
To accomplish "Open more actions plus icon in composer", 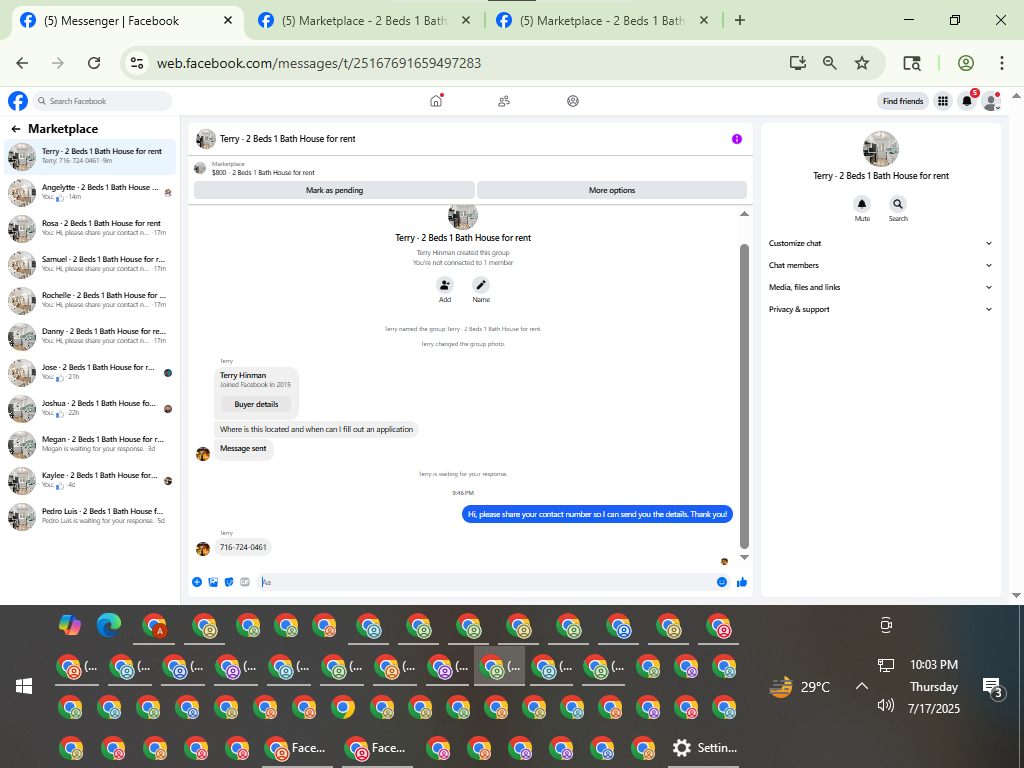I will (197, 582).
